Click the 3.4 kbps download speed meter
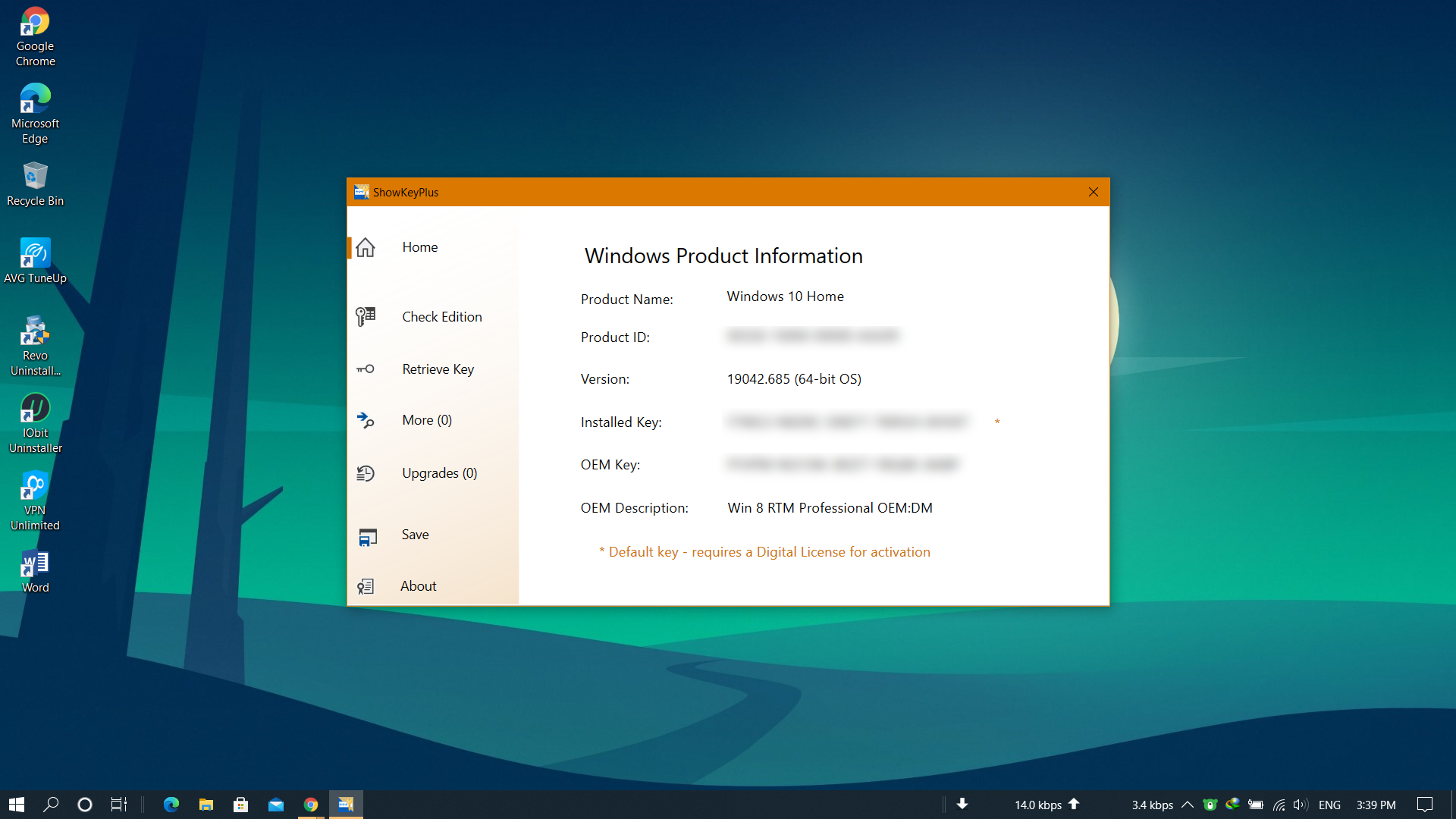The image size is (1456, 819). [1152, 805]
